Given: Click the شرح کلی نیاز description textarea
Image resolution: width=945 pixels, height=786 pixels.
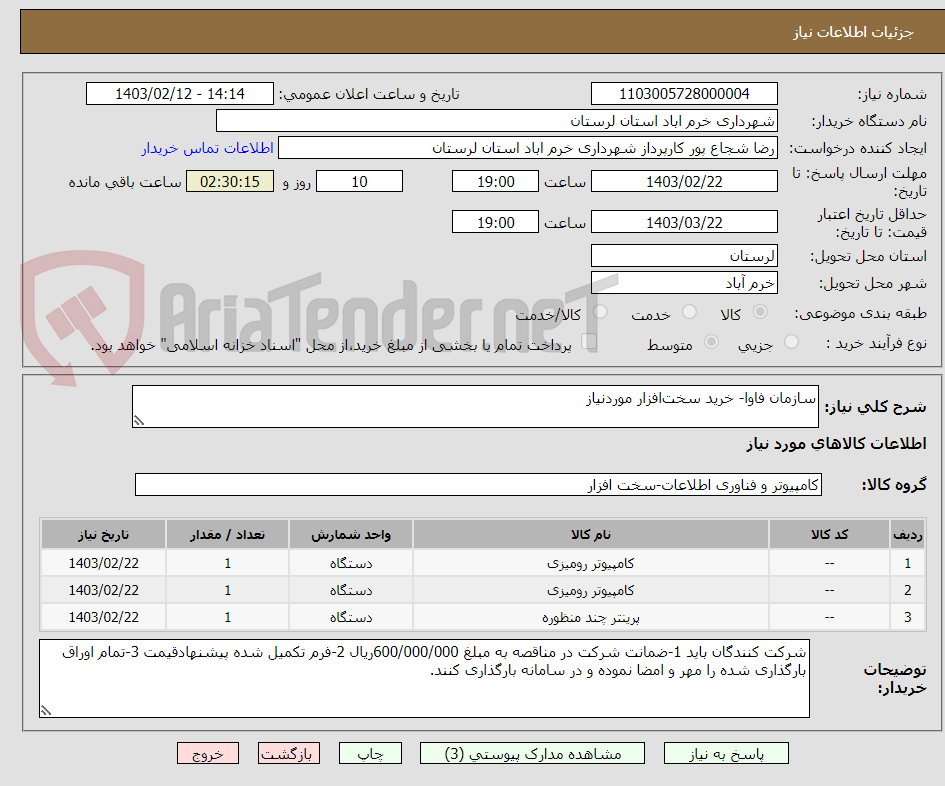Looking at the screenshot, I should (476, 407).
